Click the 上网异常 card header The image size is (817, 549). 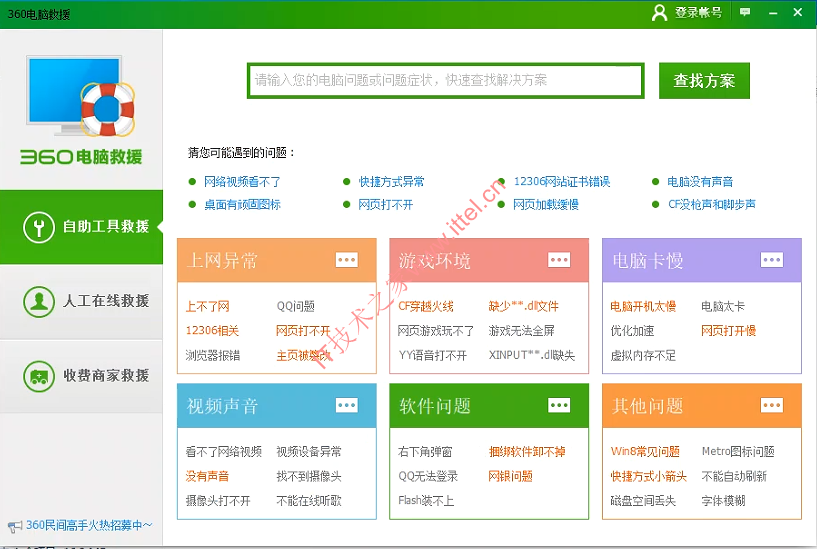277,260
